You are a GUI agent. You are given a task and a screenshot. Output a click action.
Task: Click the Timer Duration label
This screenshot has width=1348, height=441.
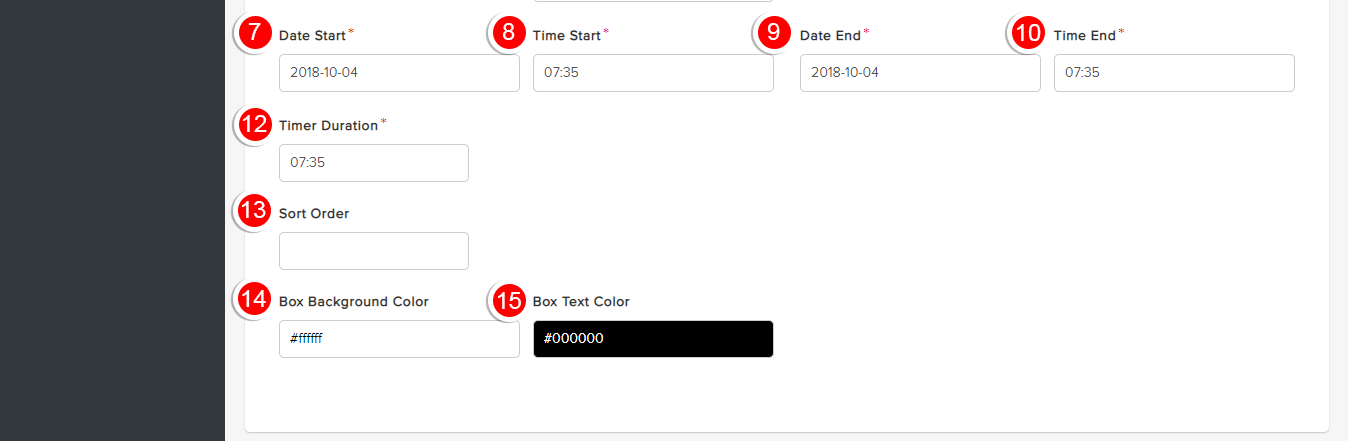(x=328, y=126)
